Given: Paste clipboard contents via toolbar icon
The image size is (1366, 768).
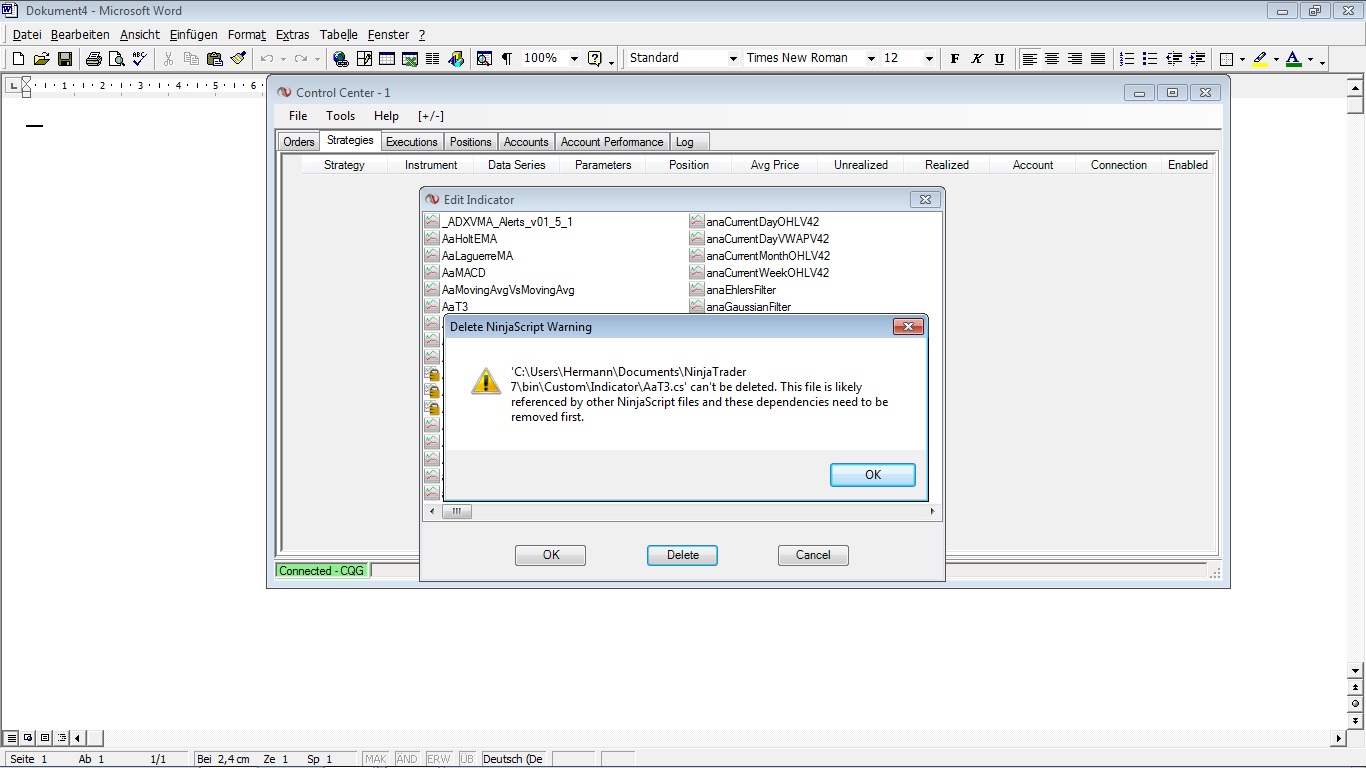Looking at the screenshot, I should coord(214,59).
